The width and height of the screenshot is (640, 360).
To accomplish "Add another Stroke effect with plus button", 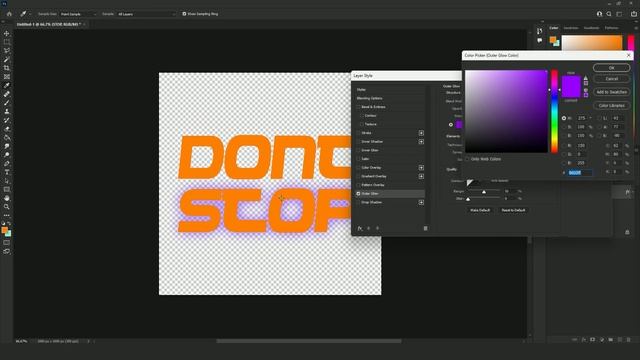I will [x=421, y=133].
